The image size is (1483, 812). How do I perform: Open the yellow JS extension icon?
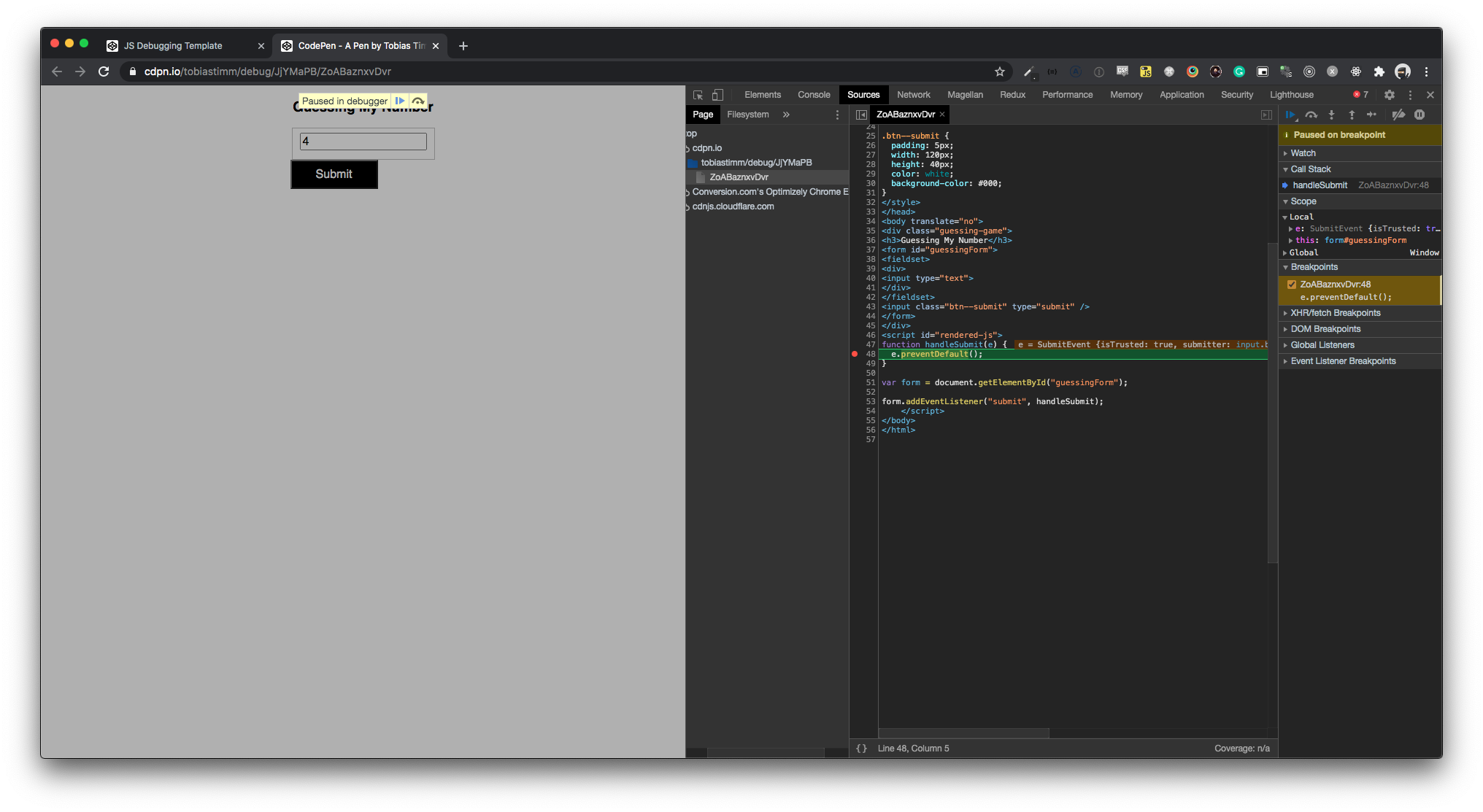(1146, 71)
